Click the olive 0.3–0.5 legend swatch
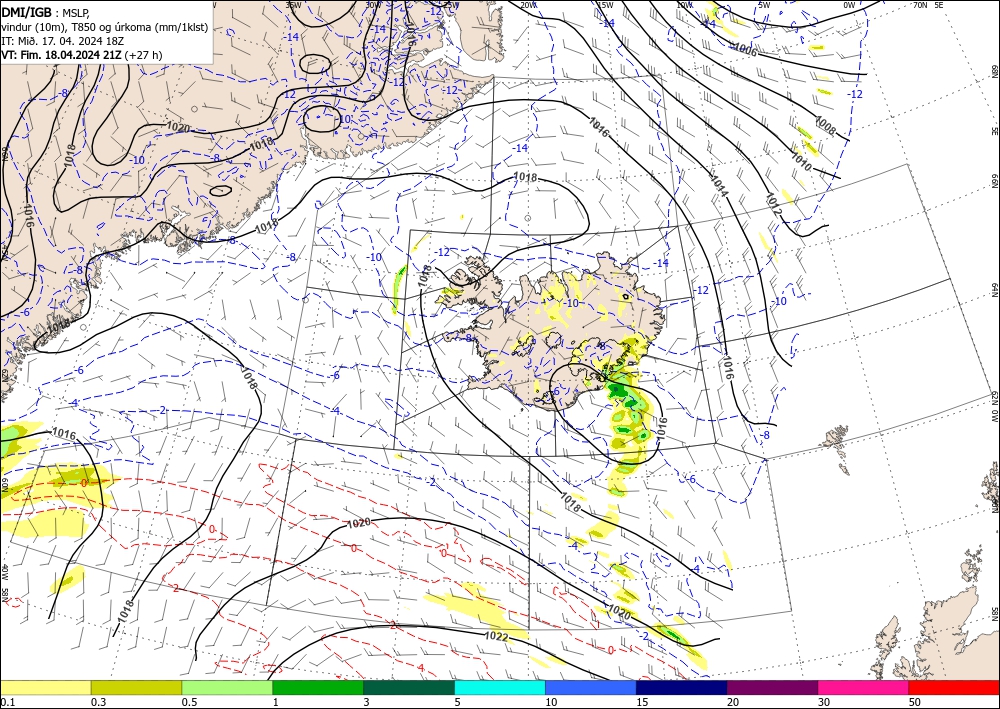1000x709 pixels. point(136,687)
